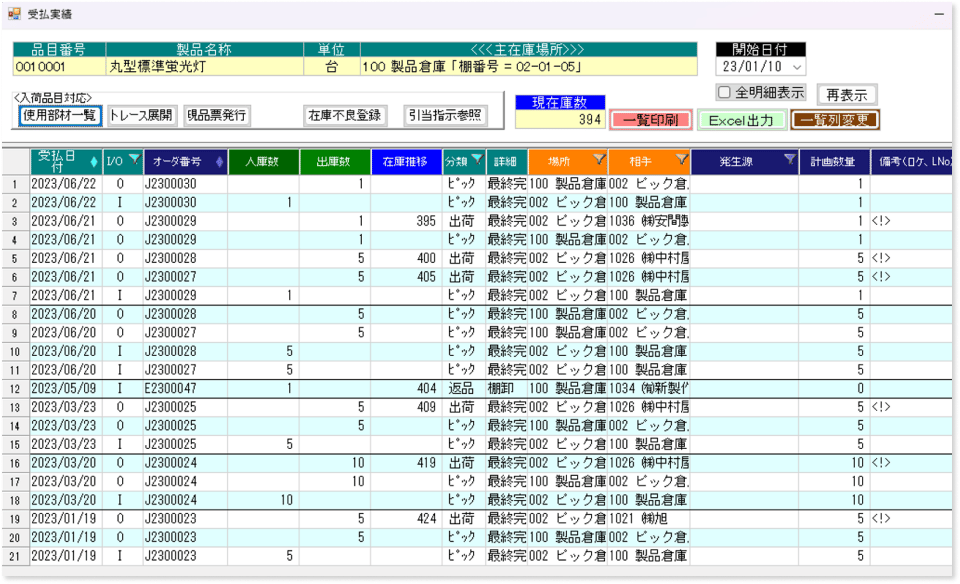Enable the 全明細表示 checkbox
Viewport: 960px width, 584px height.
[x=724, y=92]
